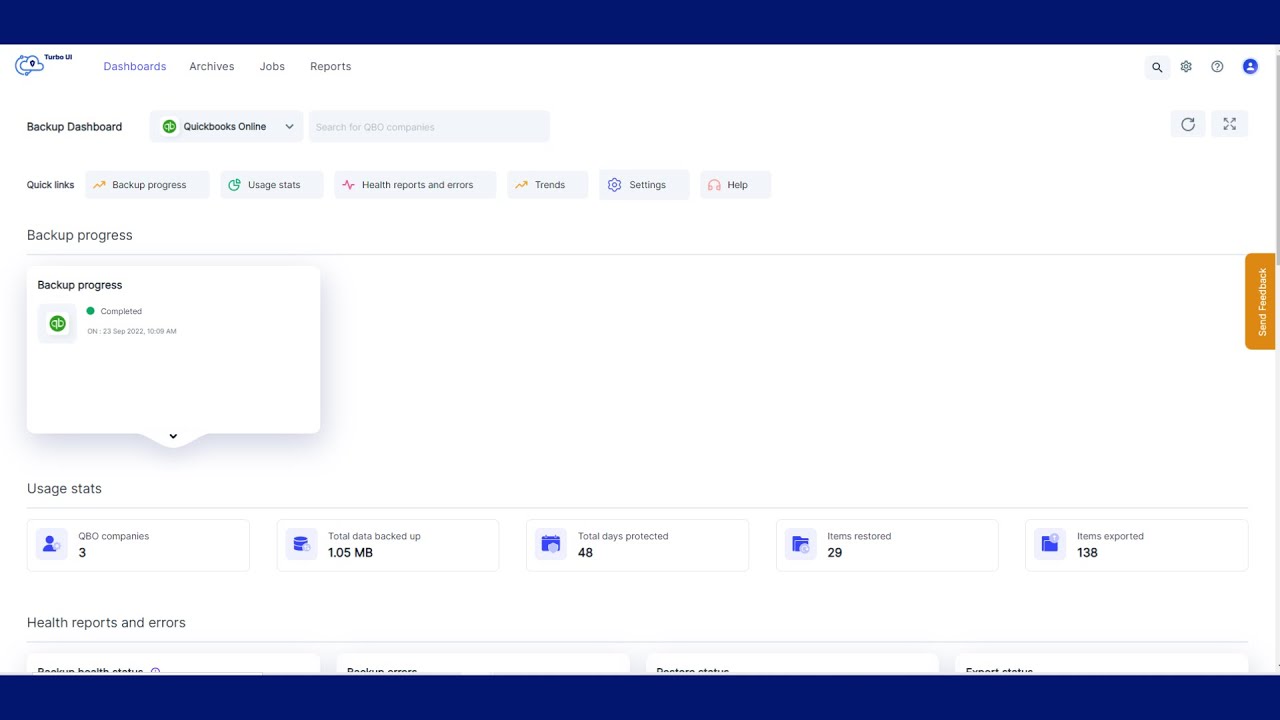Open the settings gear icon in header

[x=1186, y=67]
